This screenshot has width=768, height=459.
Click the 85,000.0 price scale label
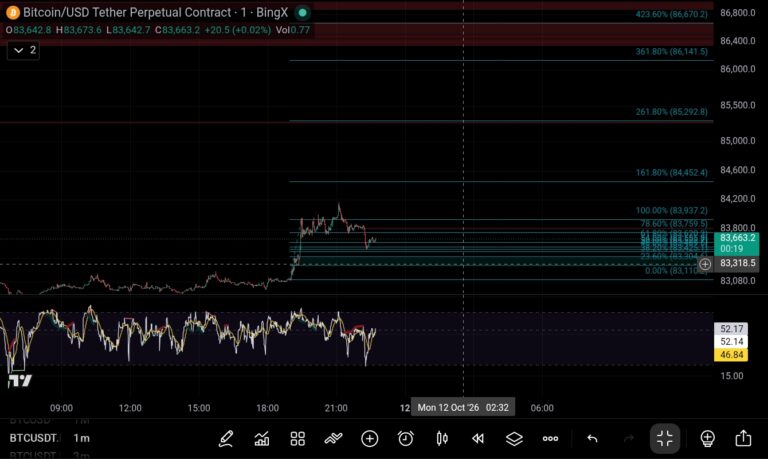(x=738, y=141)
